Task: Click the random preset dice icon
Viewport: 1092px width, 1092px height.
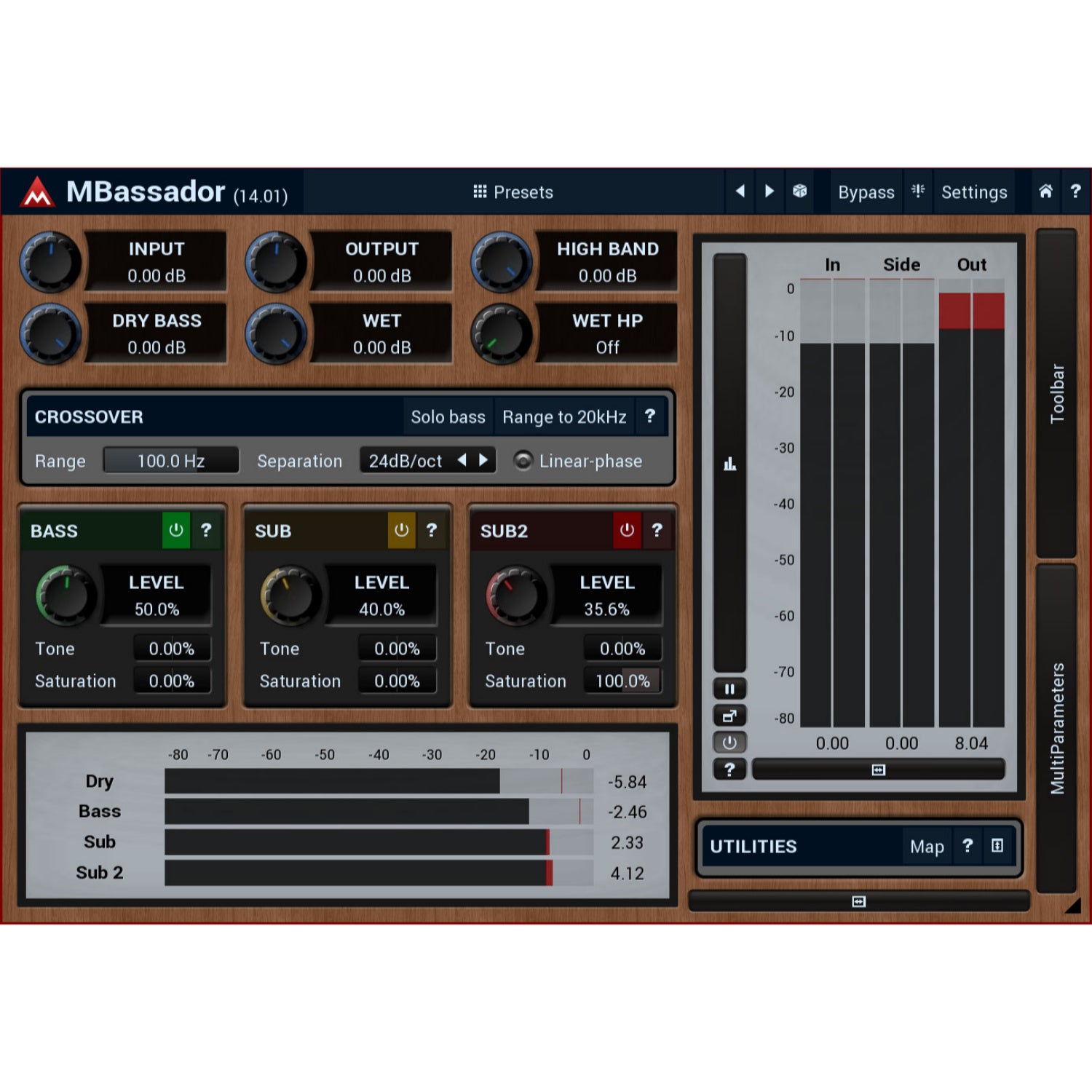Action: (x=800, y=191)
